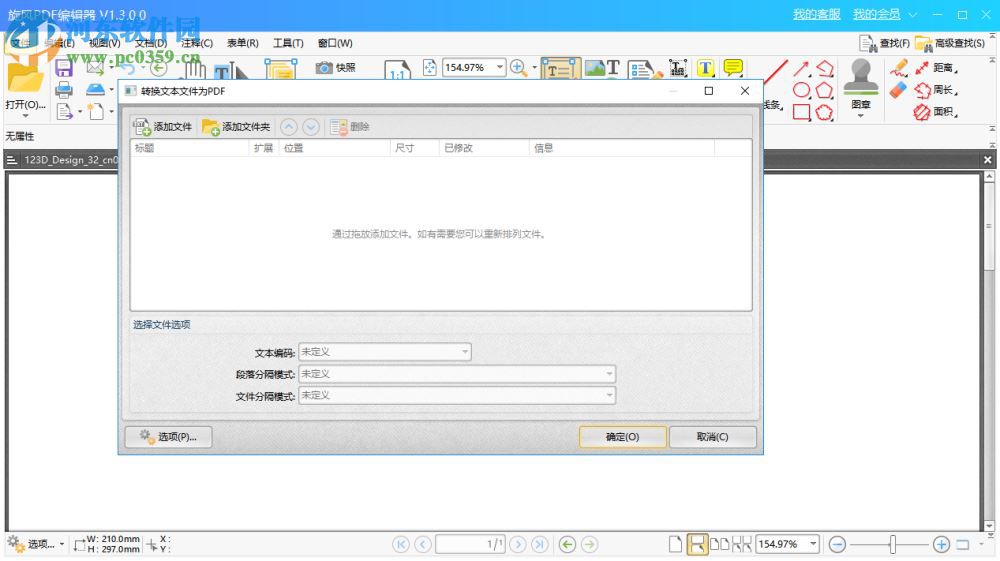This screenshot has height=561, width=1000.
Task: Select the Distance (距离) measuring tool
Action: [x=936, y=68]
